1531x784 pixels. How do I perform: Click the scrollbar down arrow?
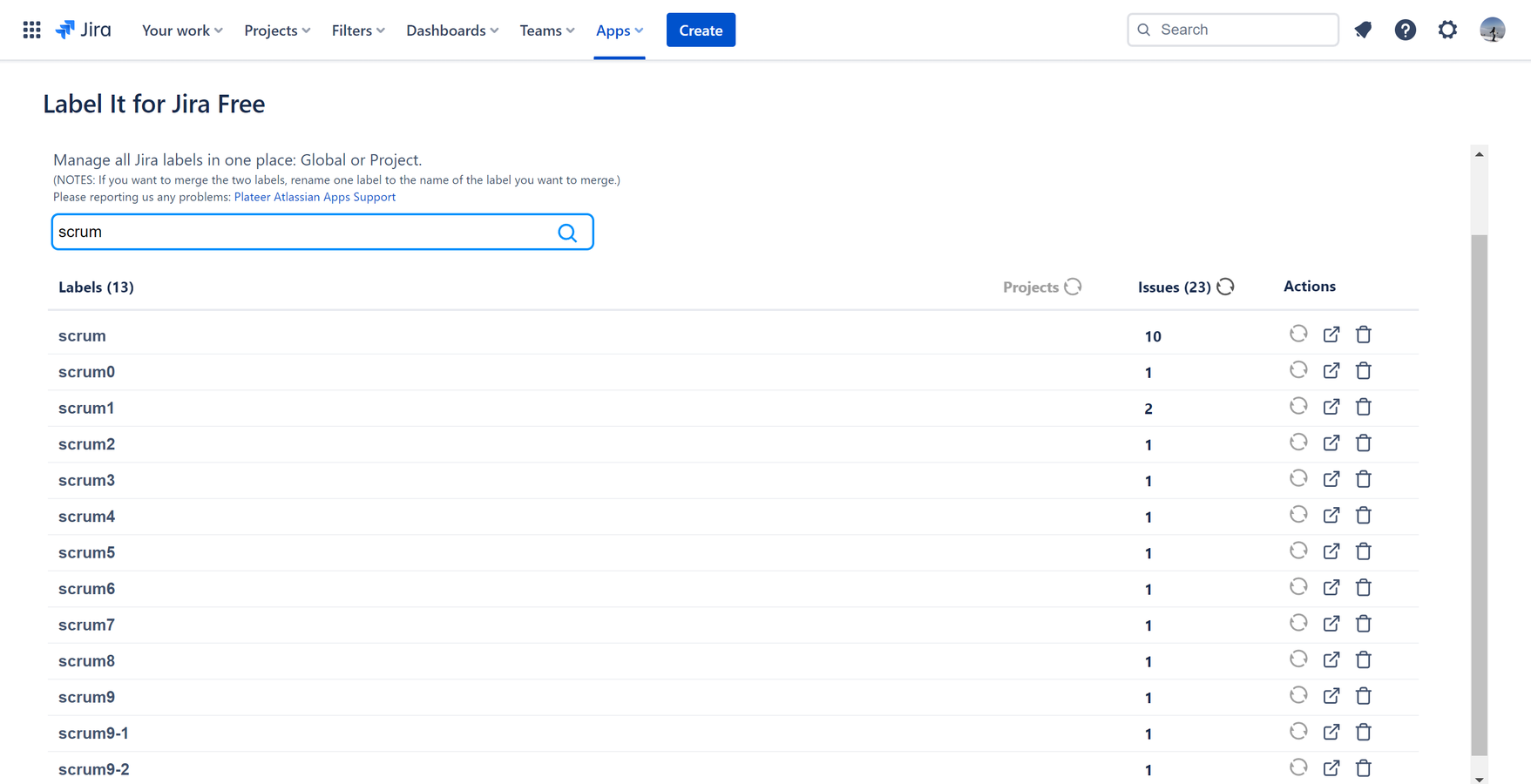(x=1479, y=779)
